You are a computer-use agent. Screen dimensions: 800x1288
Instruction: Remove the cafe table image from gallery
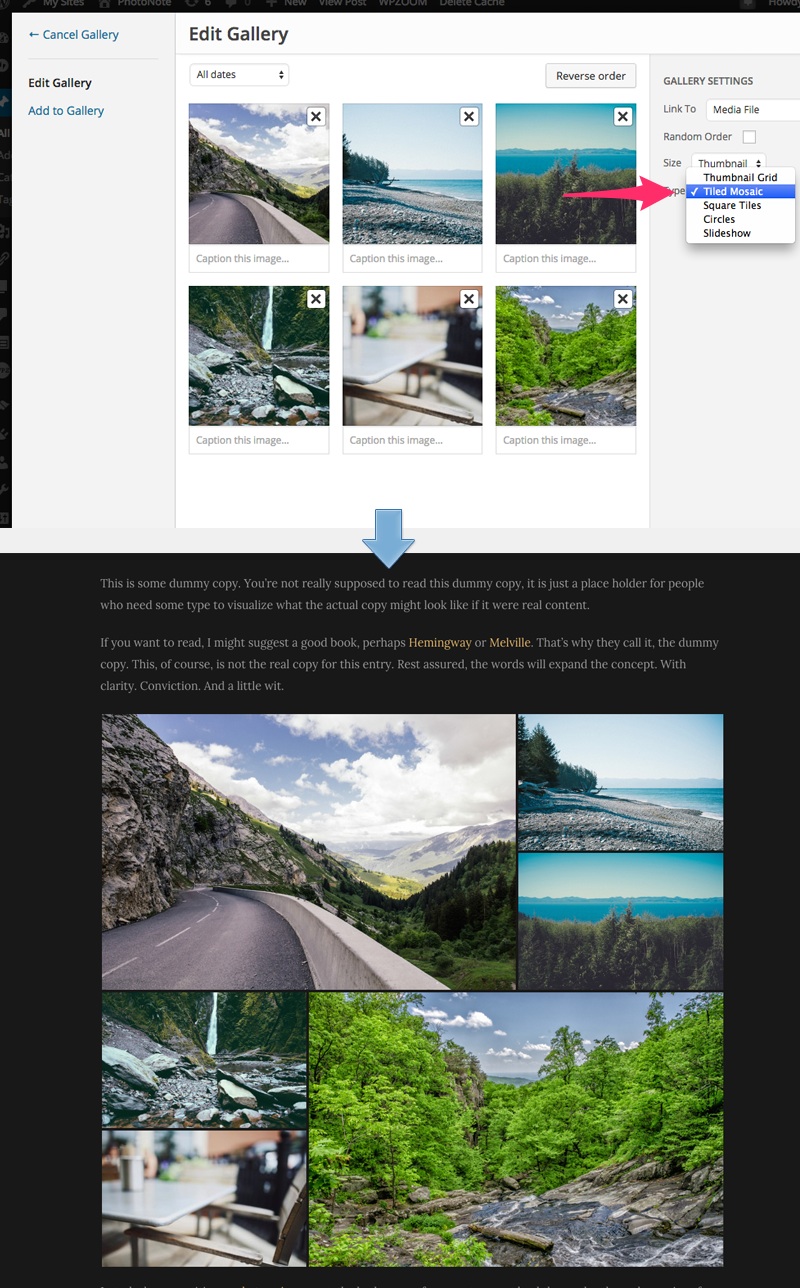point(469,299)
